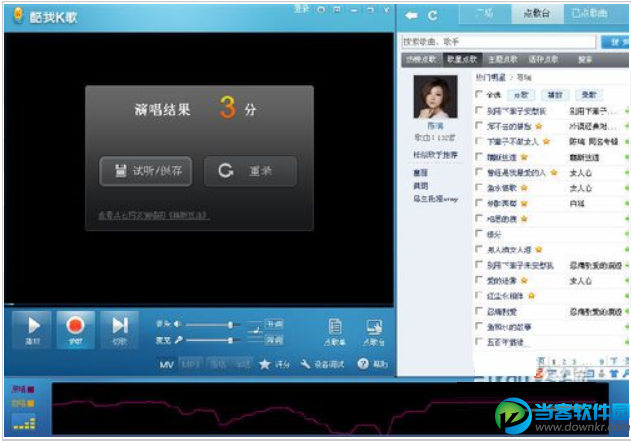Select the MV mode button
The height and width of the screenshot is (441, 631).
(166, 365)
